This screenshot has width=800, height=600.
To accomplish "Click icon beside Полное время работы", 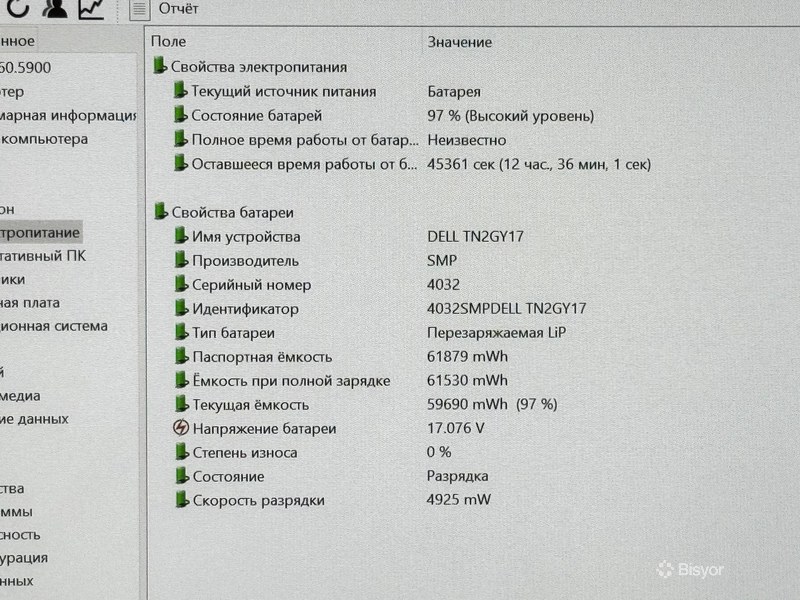I will [x=181, y=138].
